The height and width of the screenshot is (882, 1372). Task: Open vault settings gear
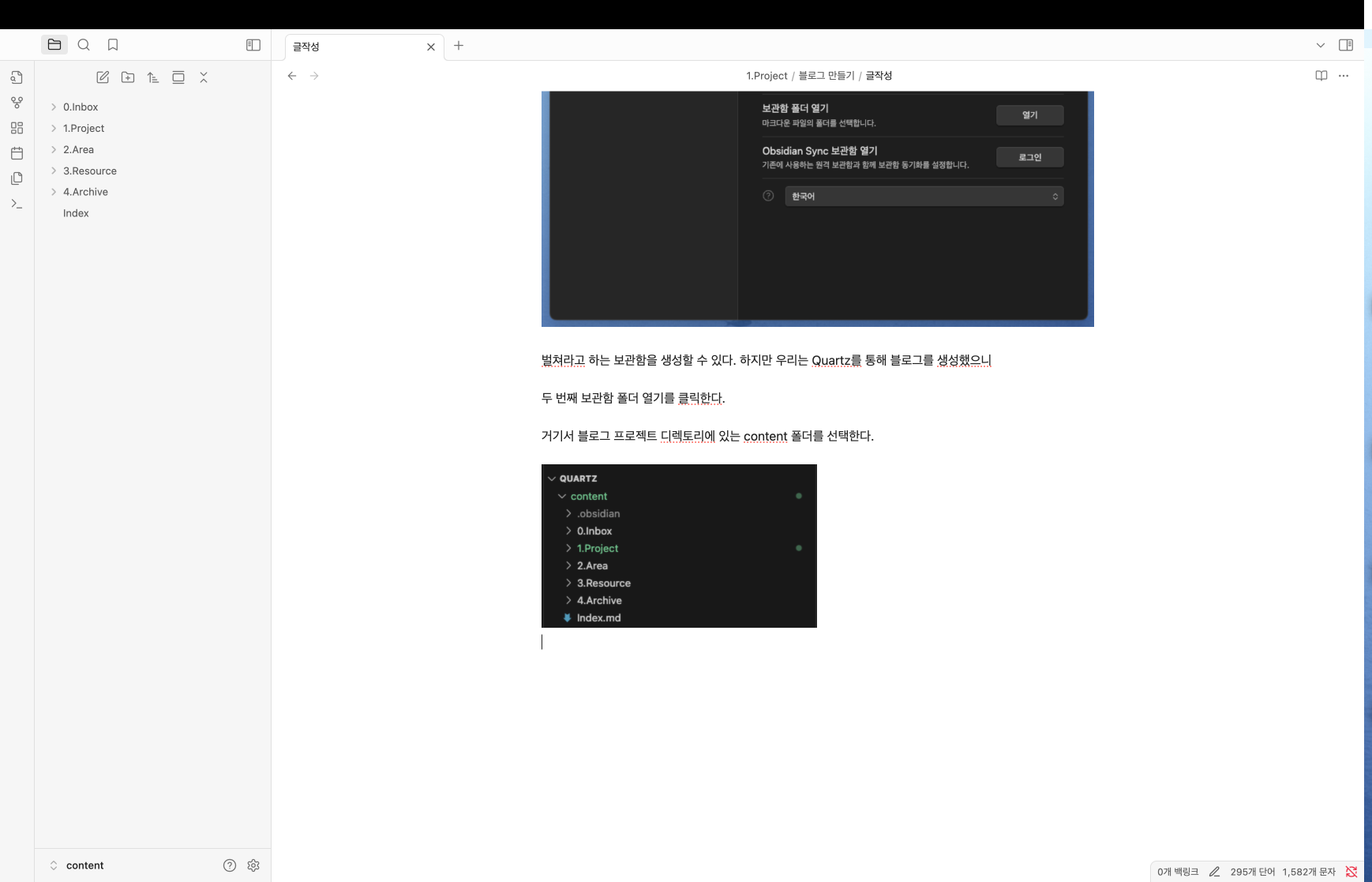click(253, 865)
